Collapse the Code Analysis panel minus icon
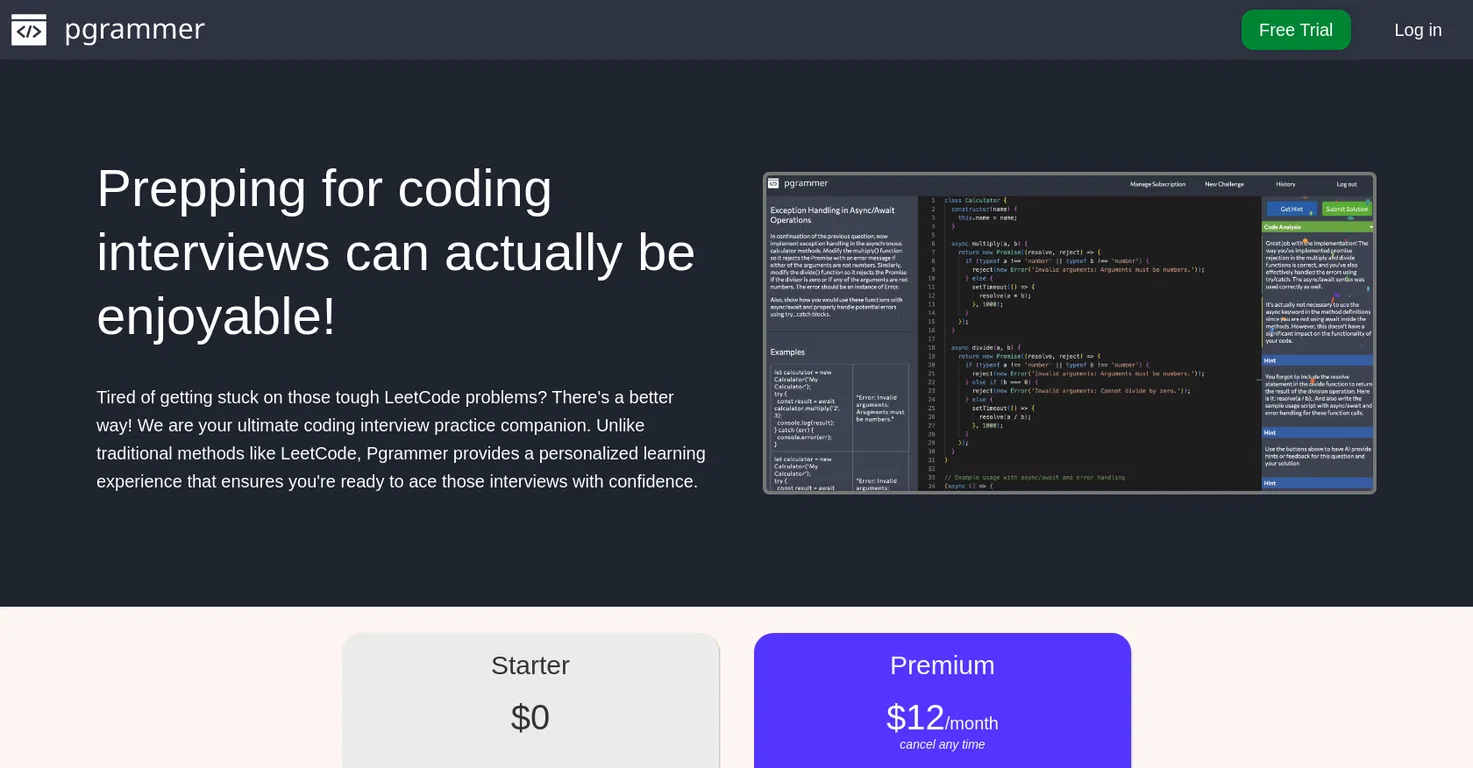The image size is (1473, 768). click(x=1370, y=227)
